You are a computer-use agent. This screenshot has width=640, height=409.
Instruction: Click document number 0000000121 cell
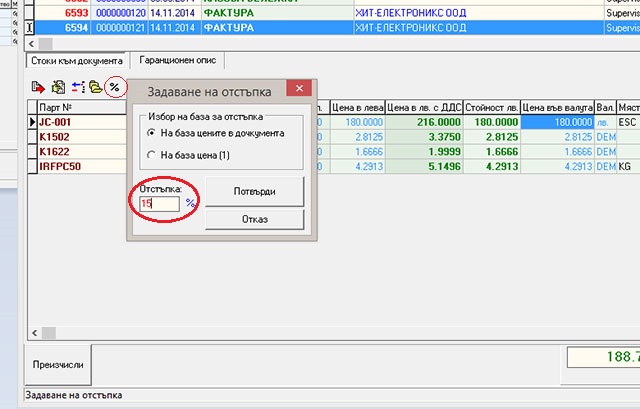[x=120, y=28]
